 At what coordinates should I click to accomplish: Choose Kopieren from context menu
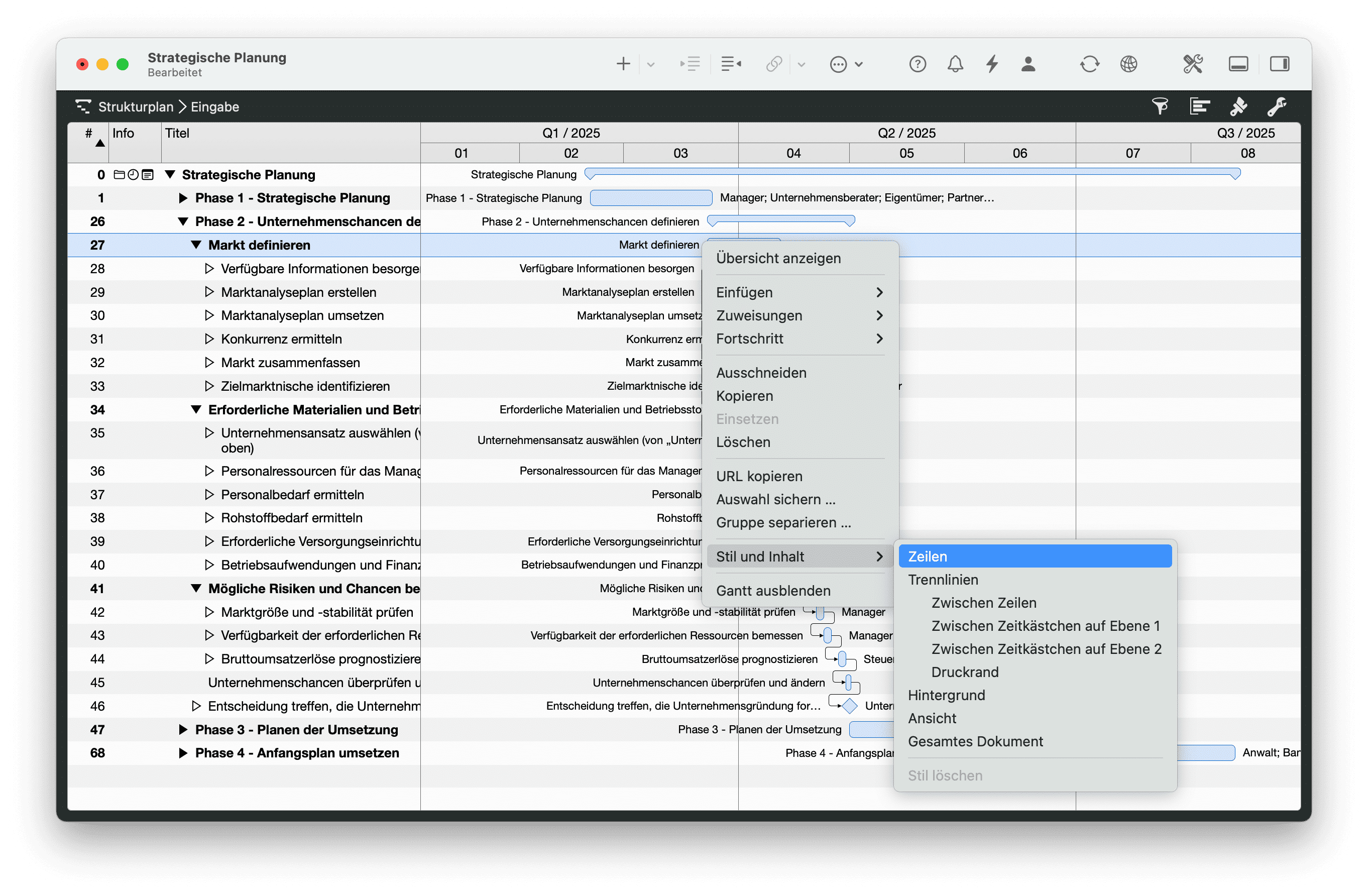tap(744, 396)
